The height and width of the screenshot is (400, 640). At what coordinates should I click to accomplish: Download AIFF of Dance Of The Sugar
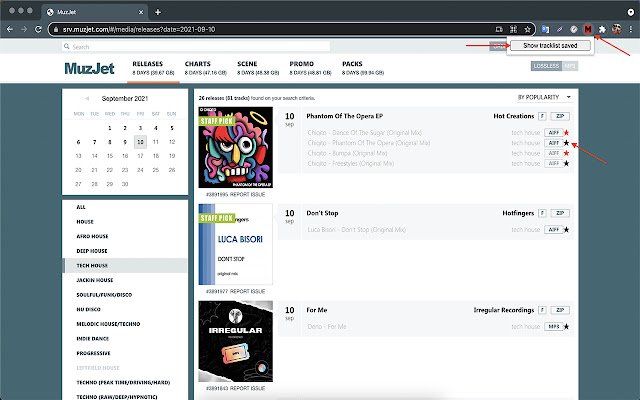[x=553, y=133]
